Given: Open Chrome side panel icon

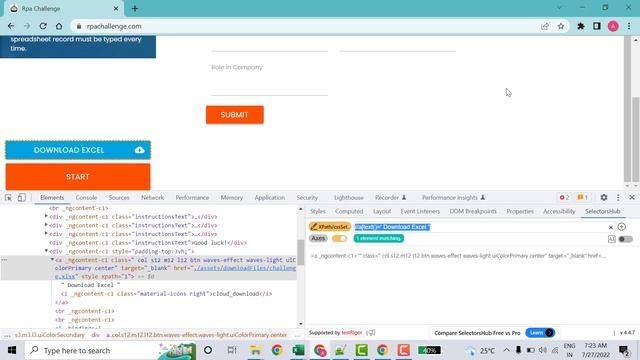Looking at the screenshot, I should pos(597,26).
